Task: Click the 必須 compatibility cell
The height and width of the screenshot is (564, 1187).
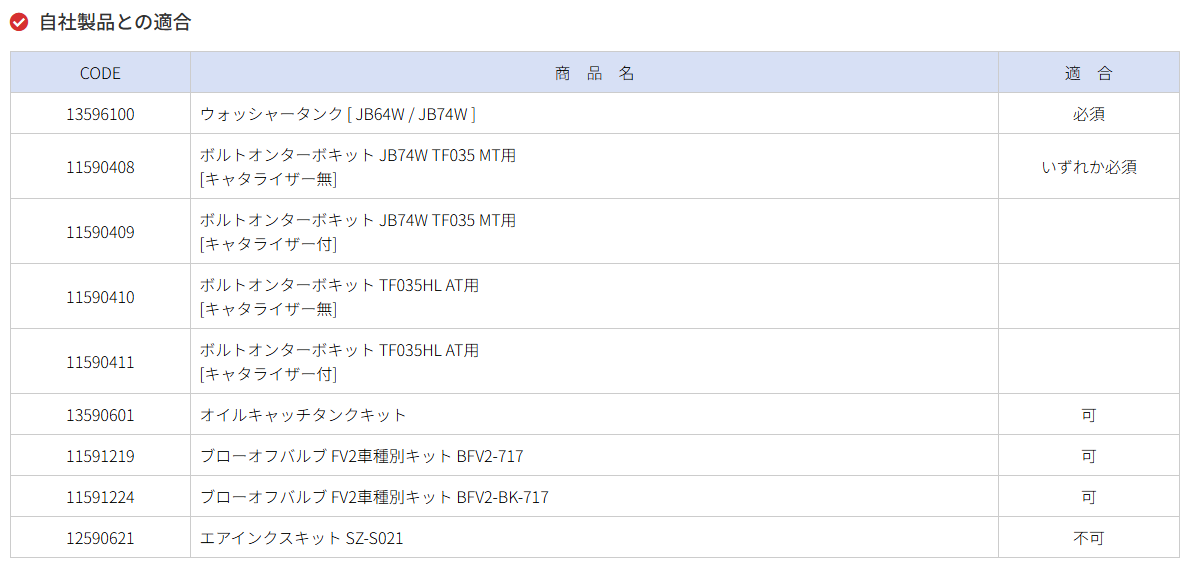Action: [1088, 114]
